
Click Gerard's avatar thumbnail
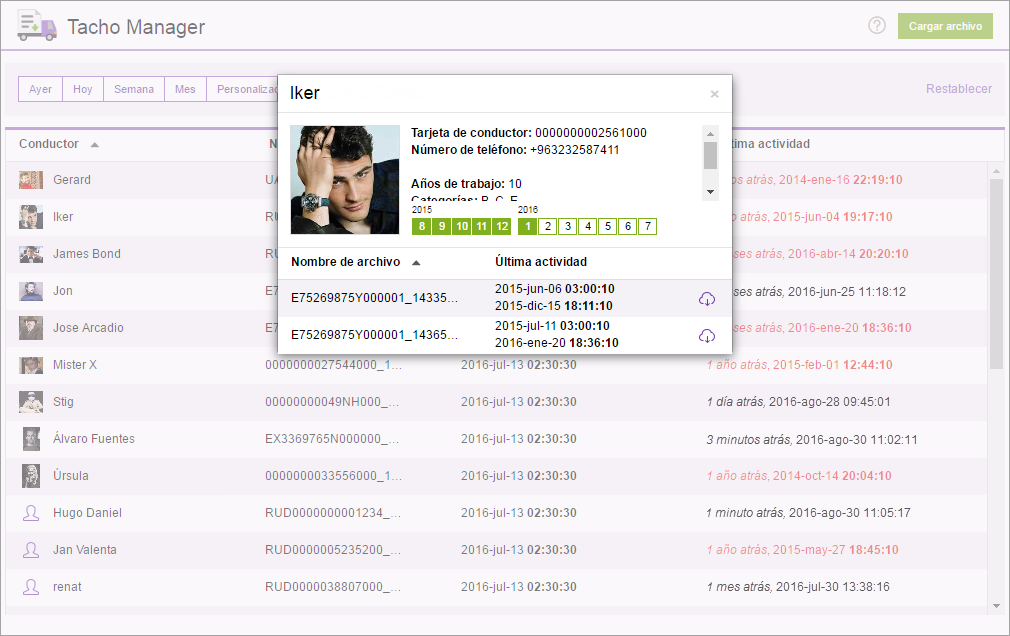tap(31, 180)
